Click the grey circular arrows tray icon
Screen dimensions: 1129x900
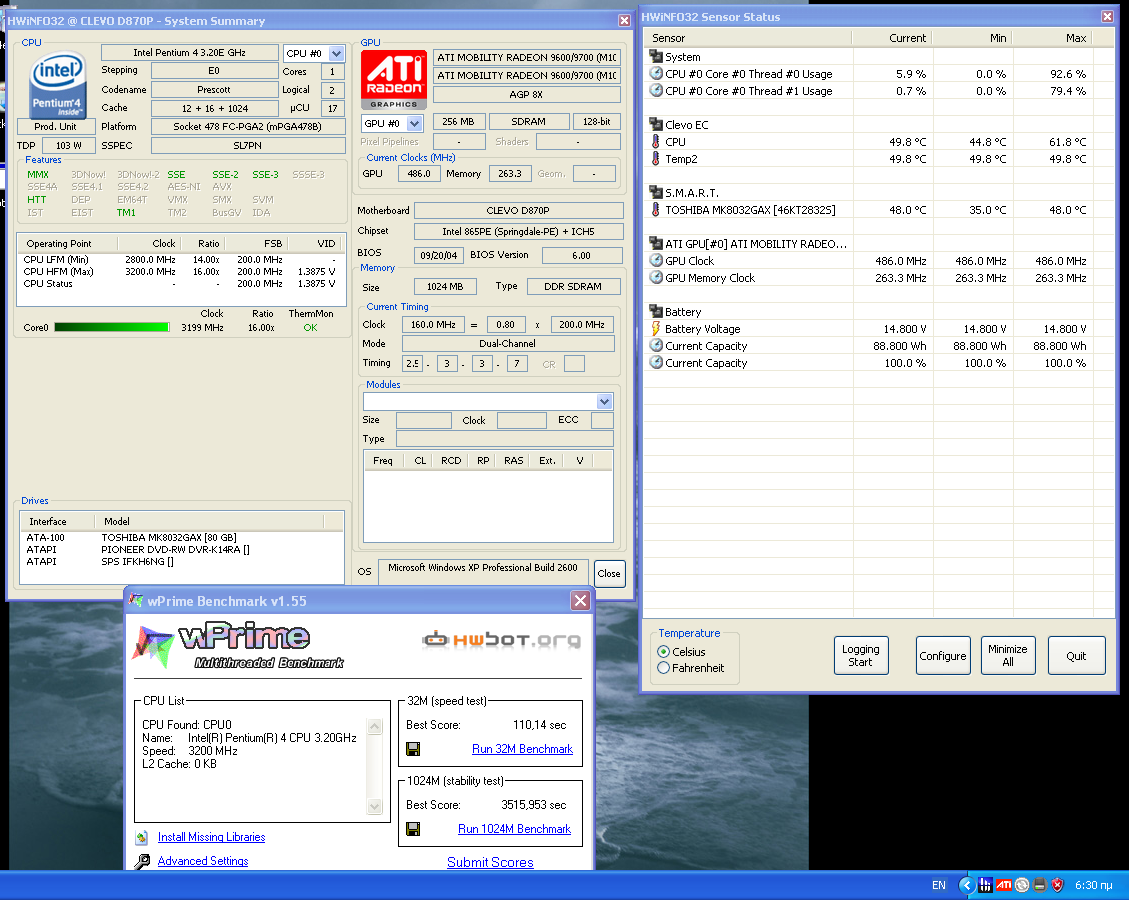tap(1022, 885)
